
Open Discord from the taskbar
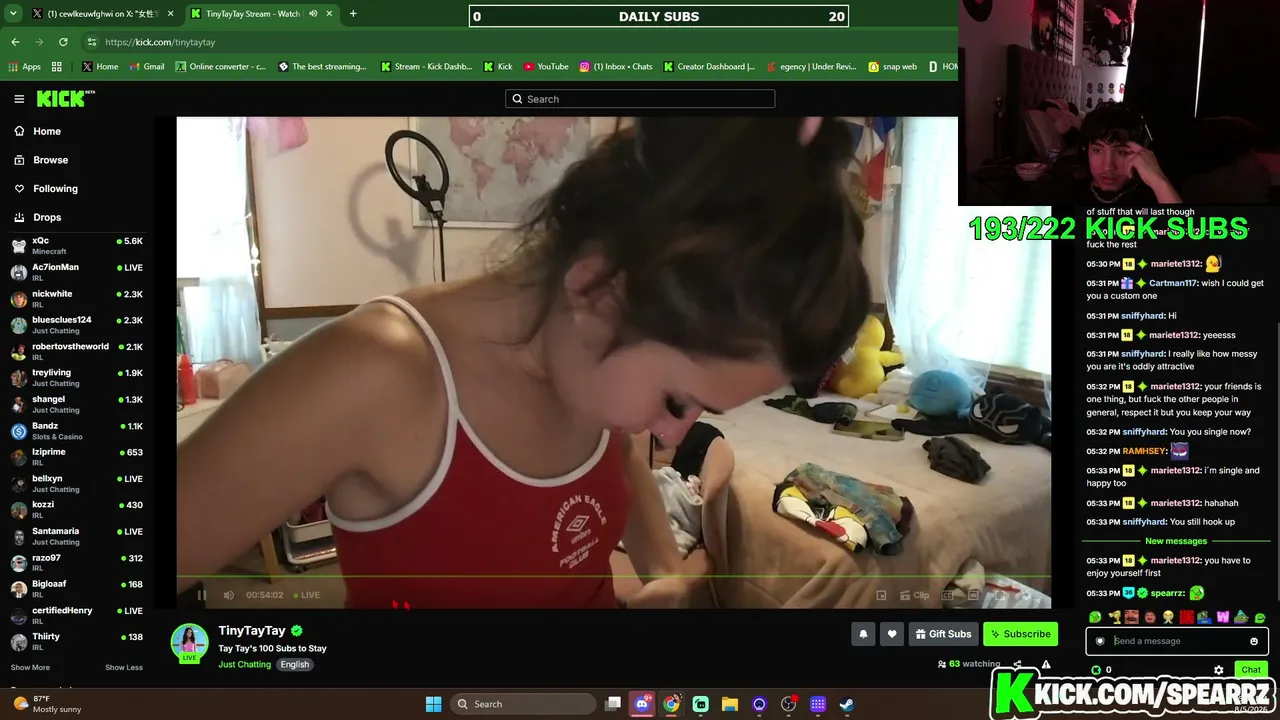coord(643,704)
